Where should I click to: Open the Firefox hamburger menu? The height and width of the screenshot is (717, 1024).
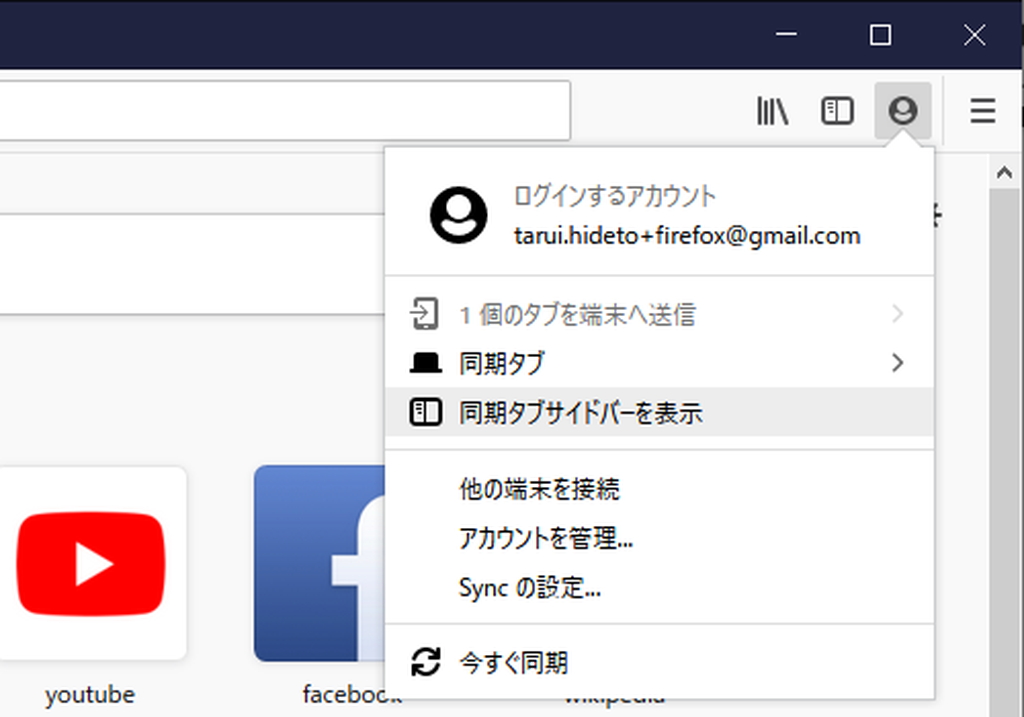coord(981,111)
